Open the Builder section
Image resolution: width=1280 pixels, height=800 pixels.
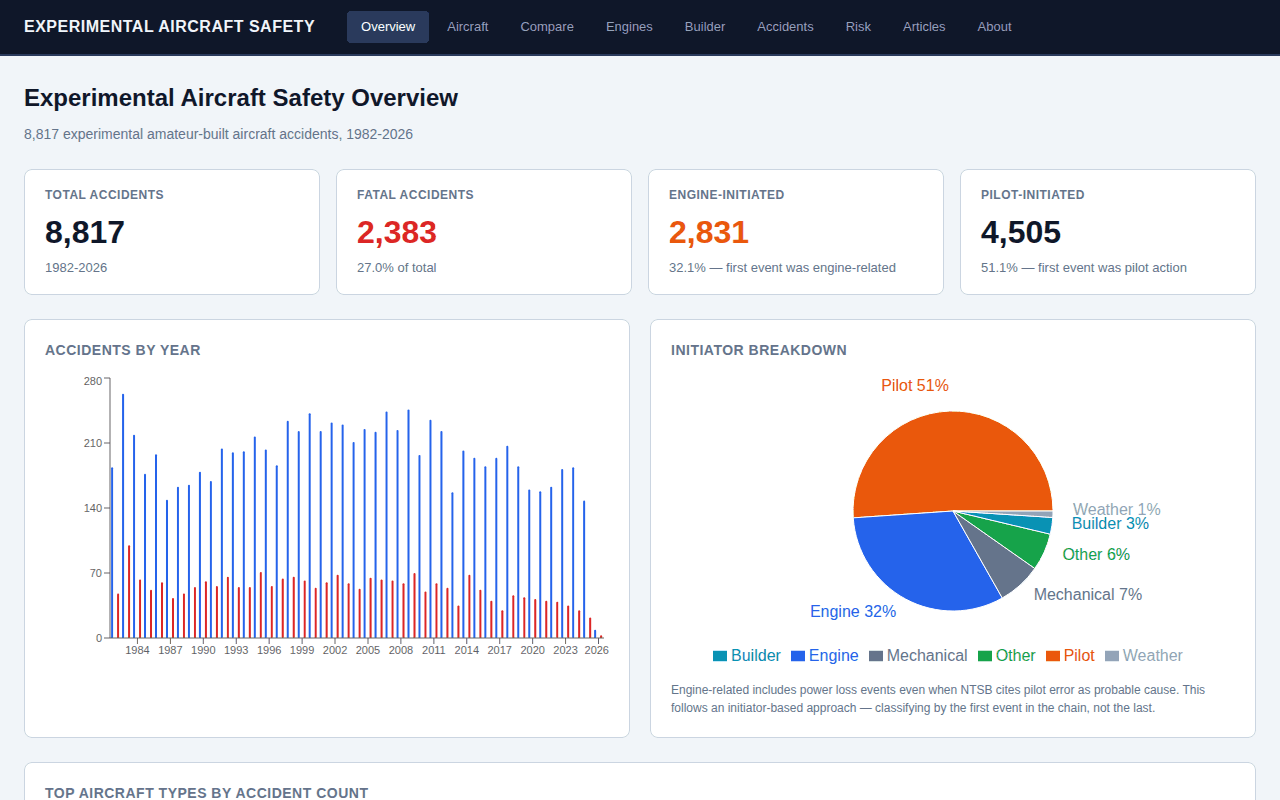pyautogui.click(x=704, y=27)
